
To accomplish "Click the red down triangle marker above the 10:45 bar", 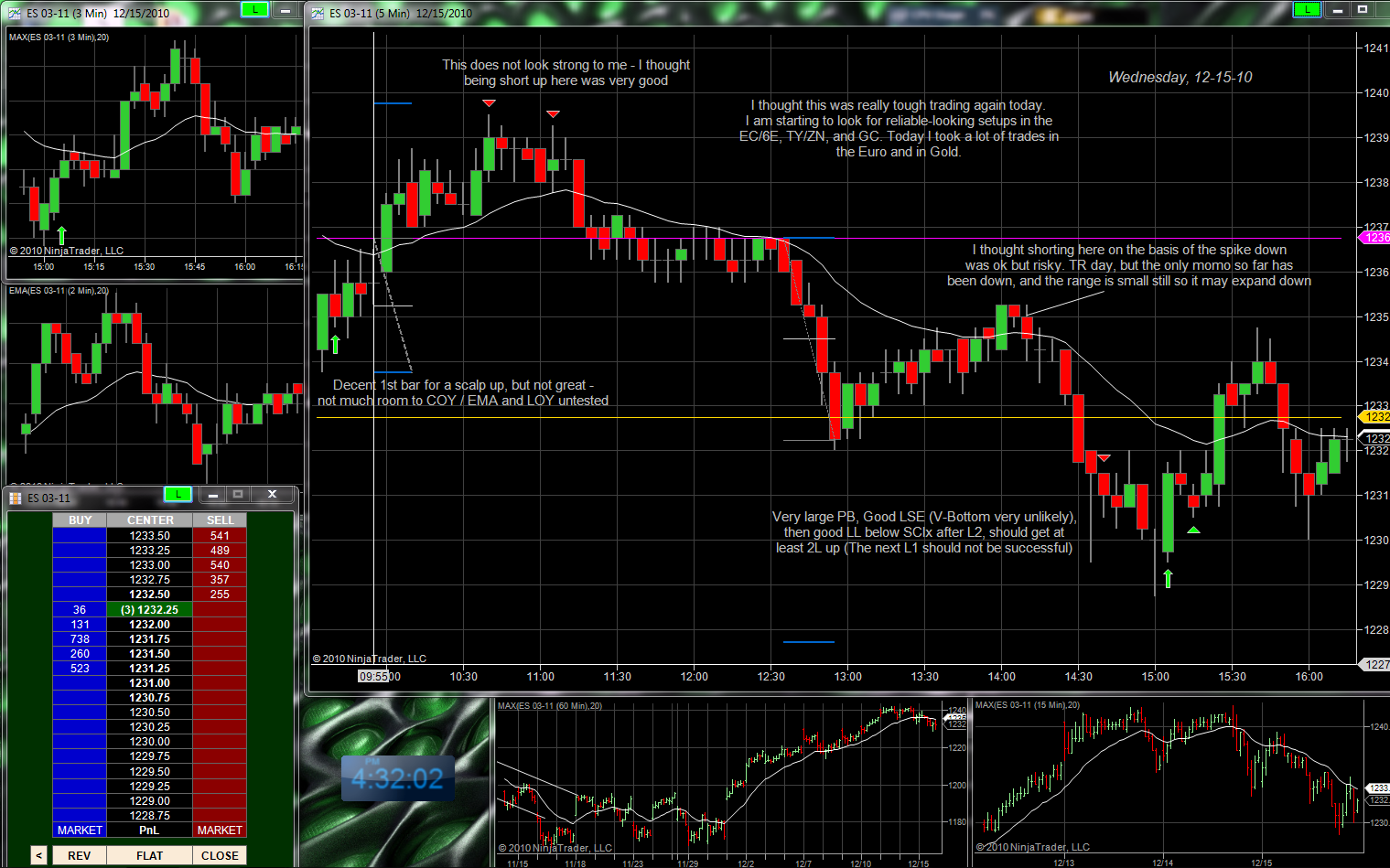I will [489, 103].
